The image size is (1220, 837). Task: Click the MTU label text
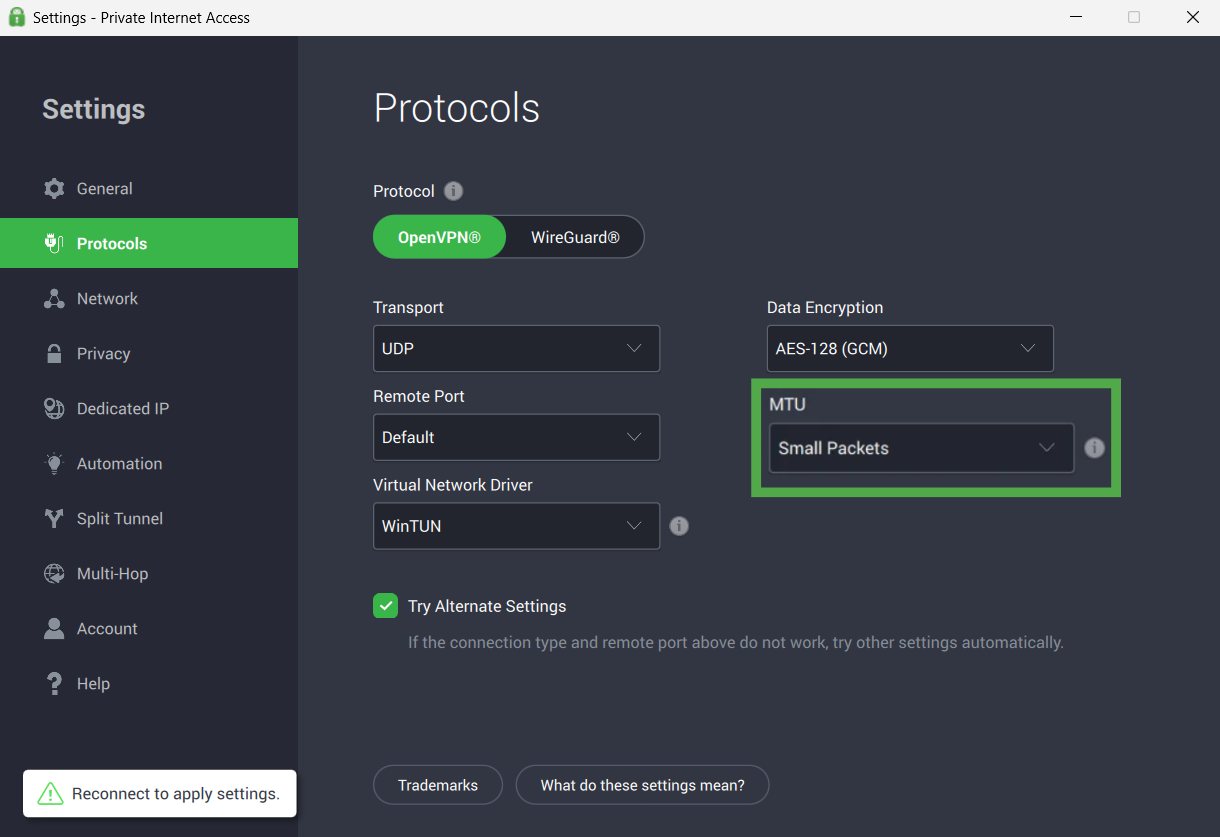click(x=787, y=404)
